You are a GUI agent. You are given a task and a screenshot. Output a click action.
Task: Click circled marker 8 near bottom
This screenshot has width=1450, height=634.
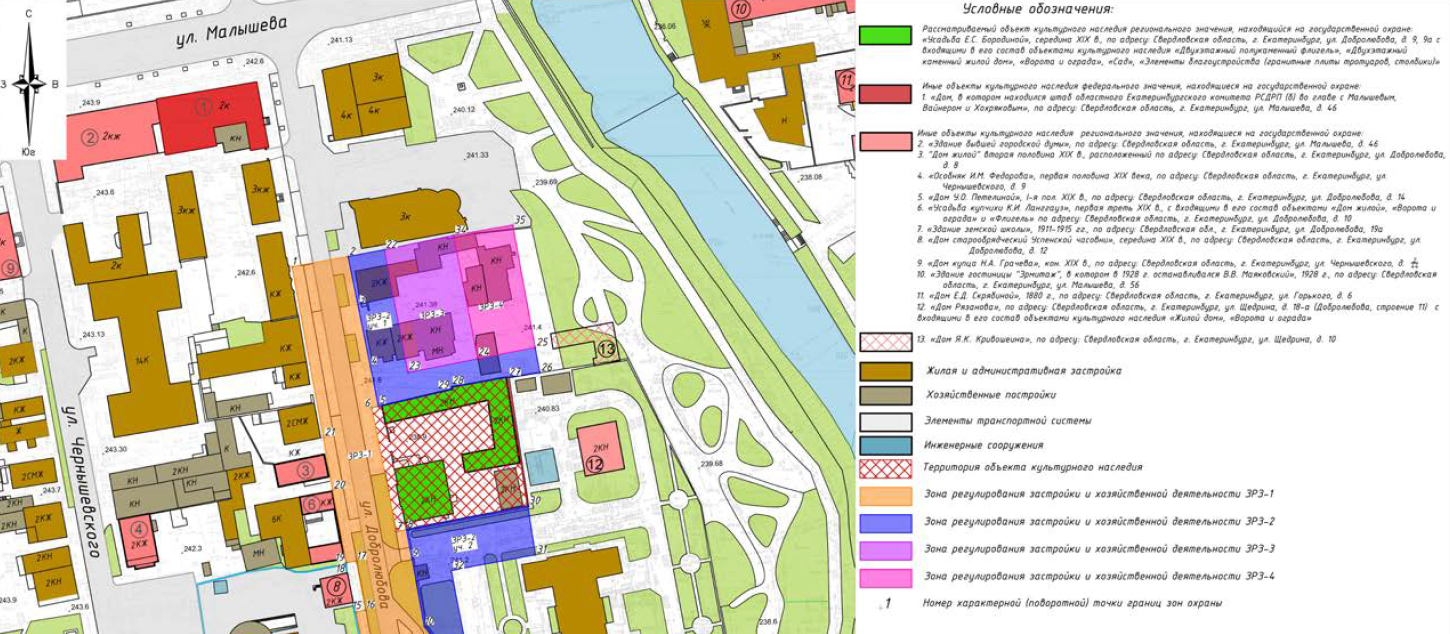click(337, 587)
